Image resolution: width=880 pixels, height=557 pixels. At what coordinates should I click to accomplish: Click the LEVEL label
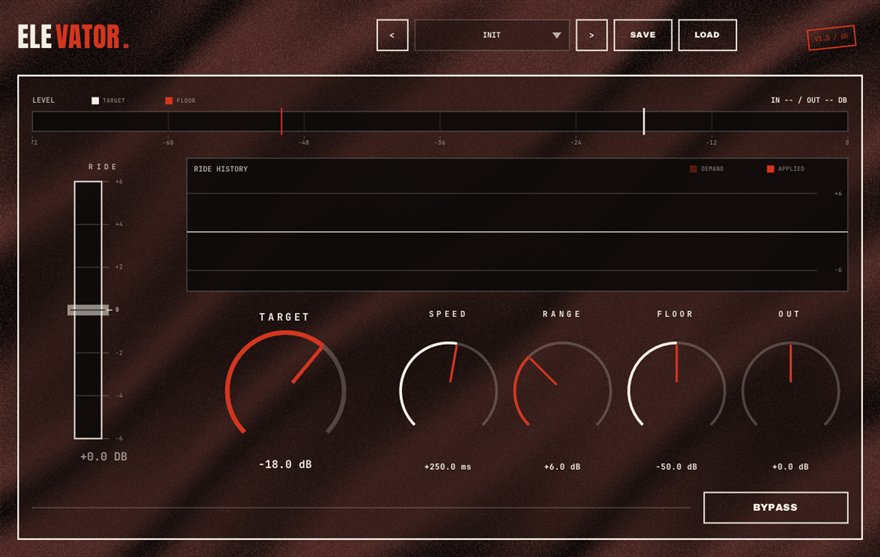[43, 101]
